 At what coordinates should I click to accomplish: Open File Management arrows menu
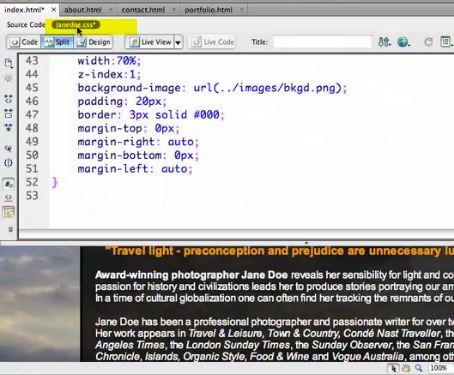[x=384, y=42]
